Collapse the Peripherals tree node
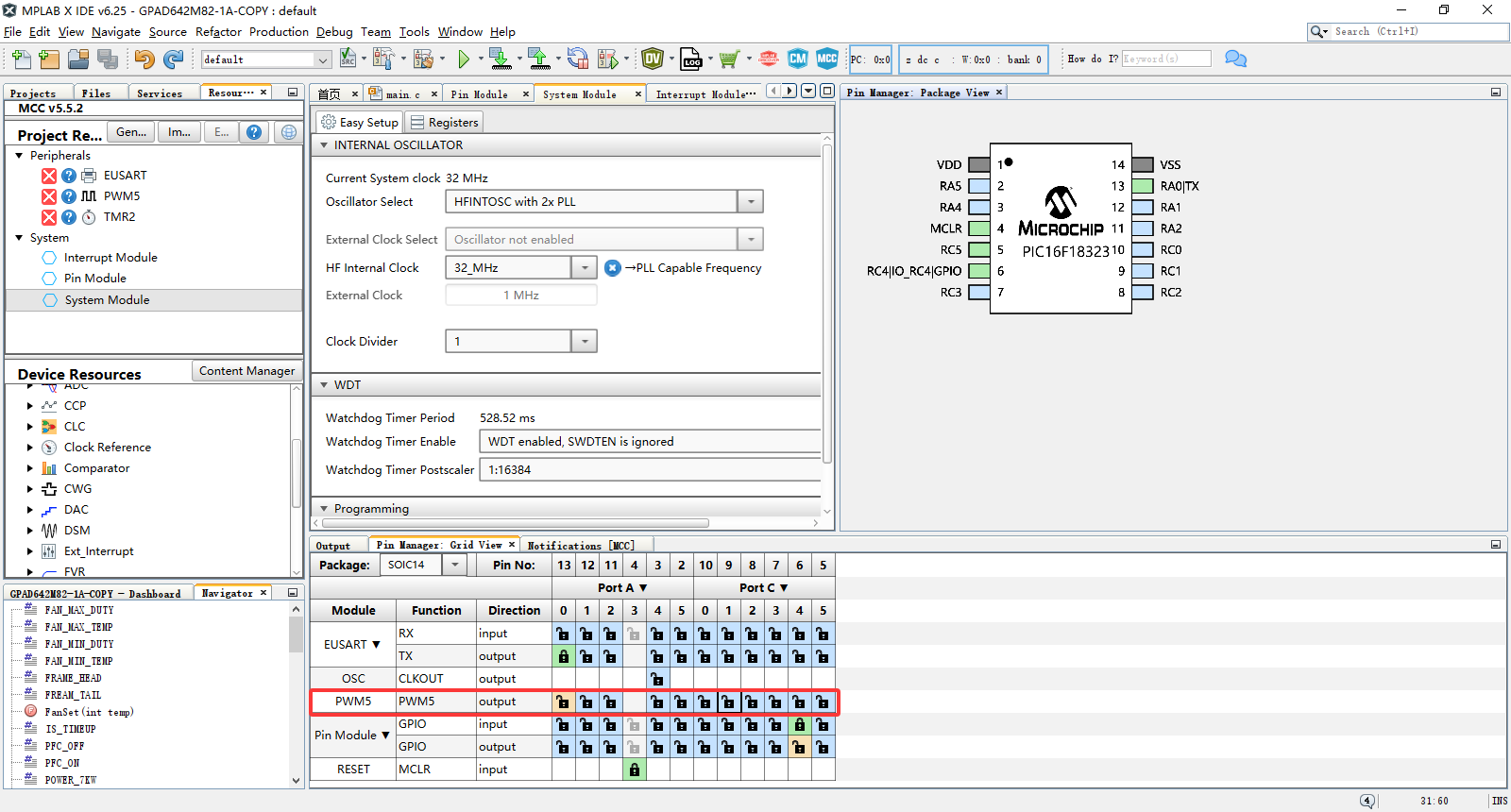The width and height of the screenshot is (1511, 812). click(x=19, y=156)
